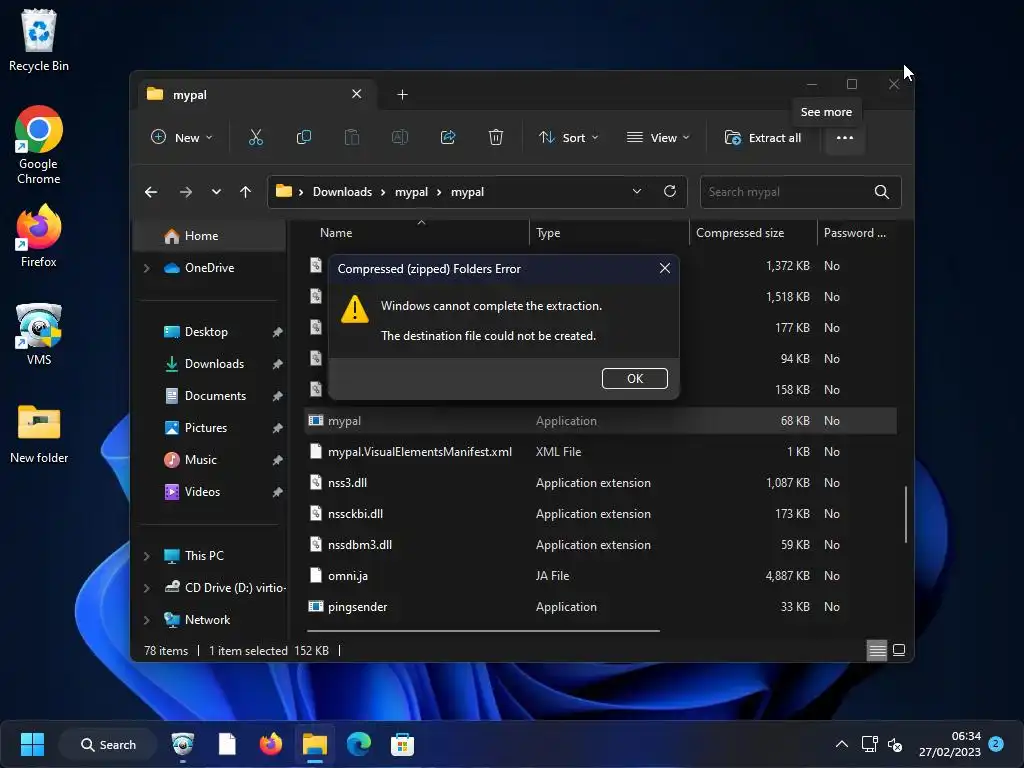
Task: Click the vertical scrollbar of file list
Action: [905, 514]
